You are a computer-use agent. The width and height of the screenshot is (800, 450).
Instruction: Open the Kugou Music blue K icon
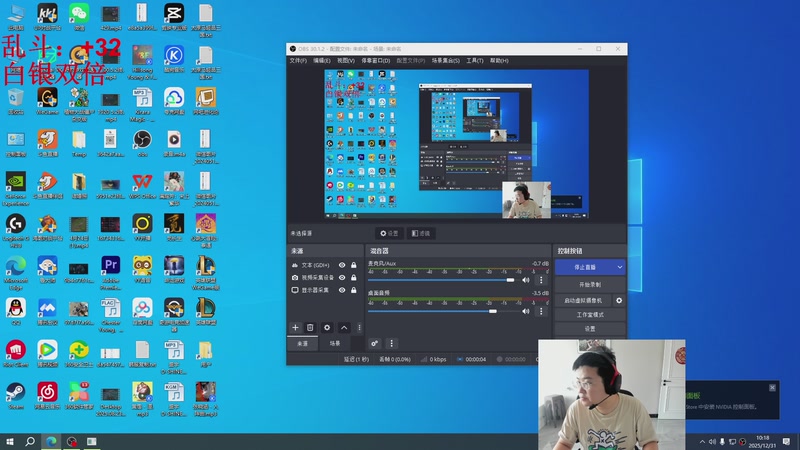pos(173,59)
